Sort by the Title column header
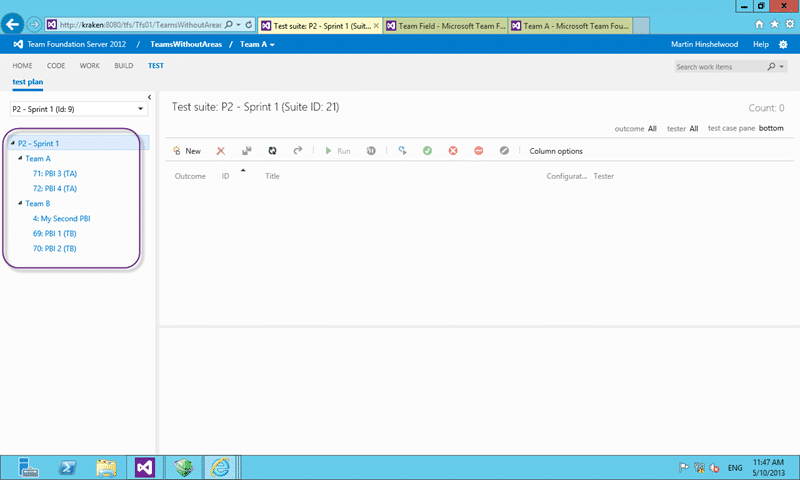Screen dimensions: 800x480 (272, 176)
